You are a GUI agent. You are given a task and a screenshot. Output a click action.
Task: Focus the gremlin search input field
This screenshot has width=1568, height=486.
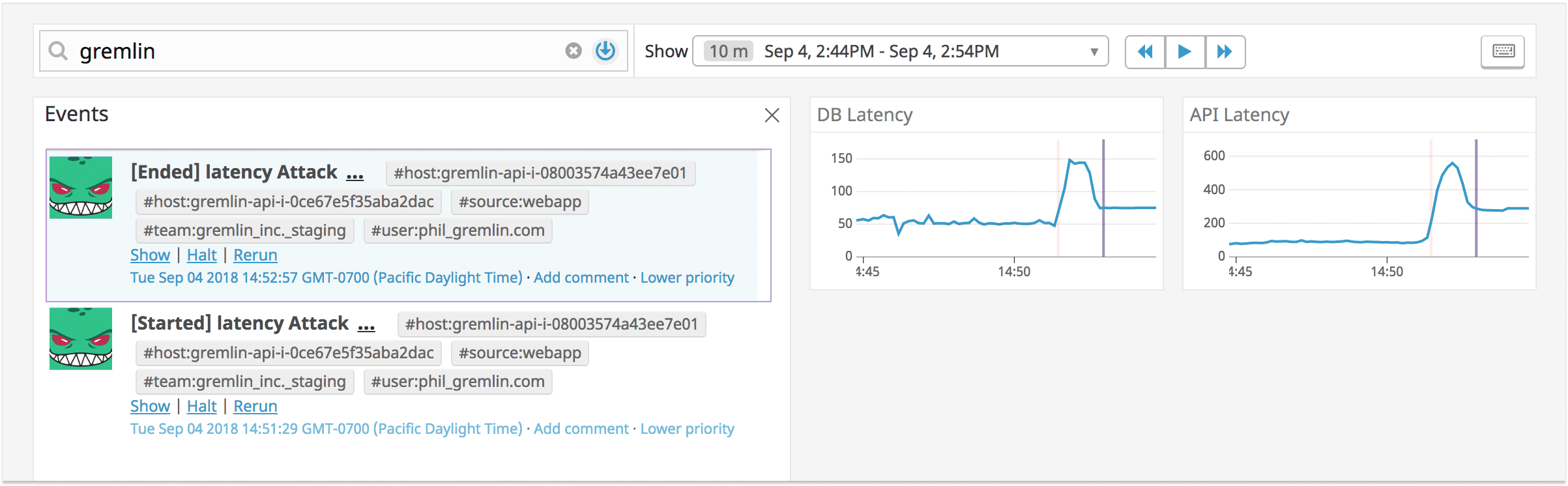pos(313,51)
